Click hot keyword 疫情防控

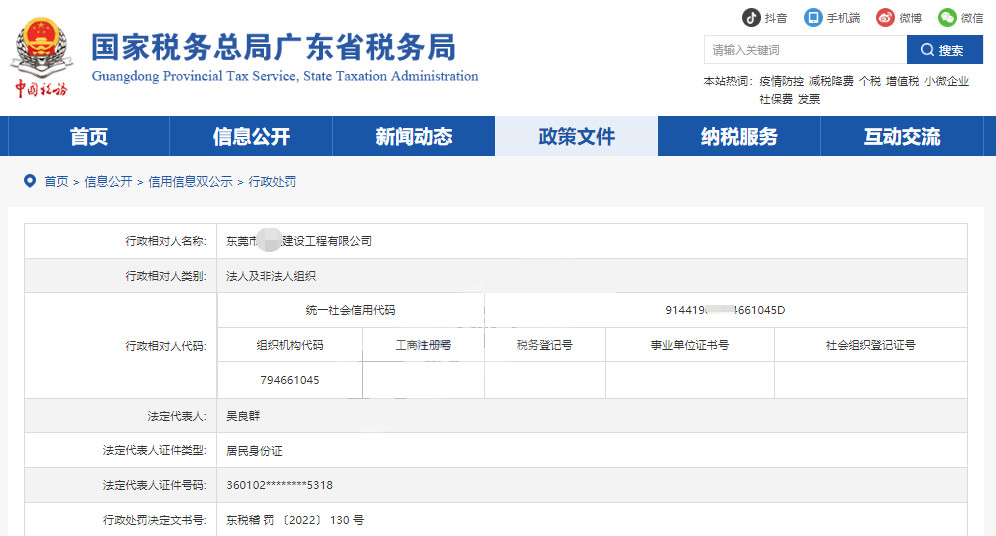click(x=781, y=81)
